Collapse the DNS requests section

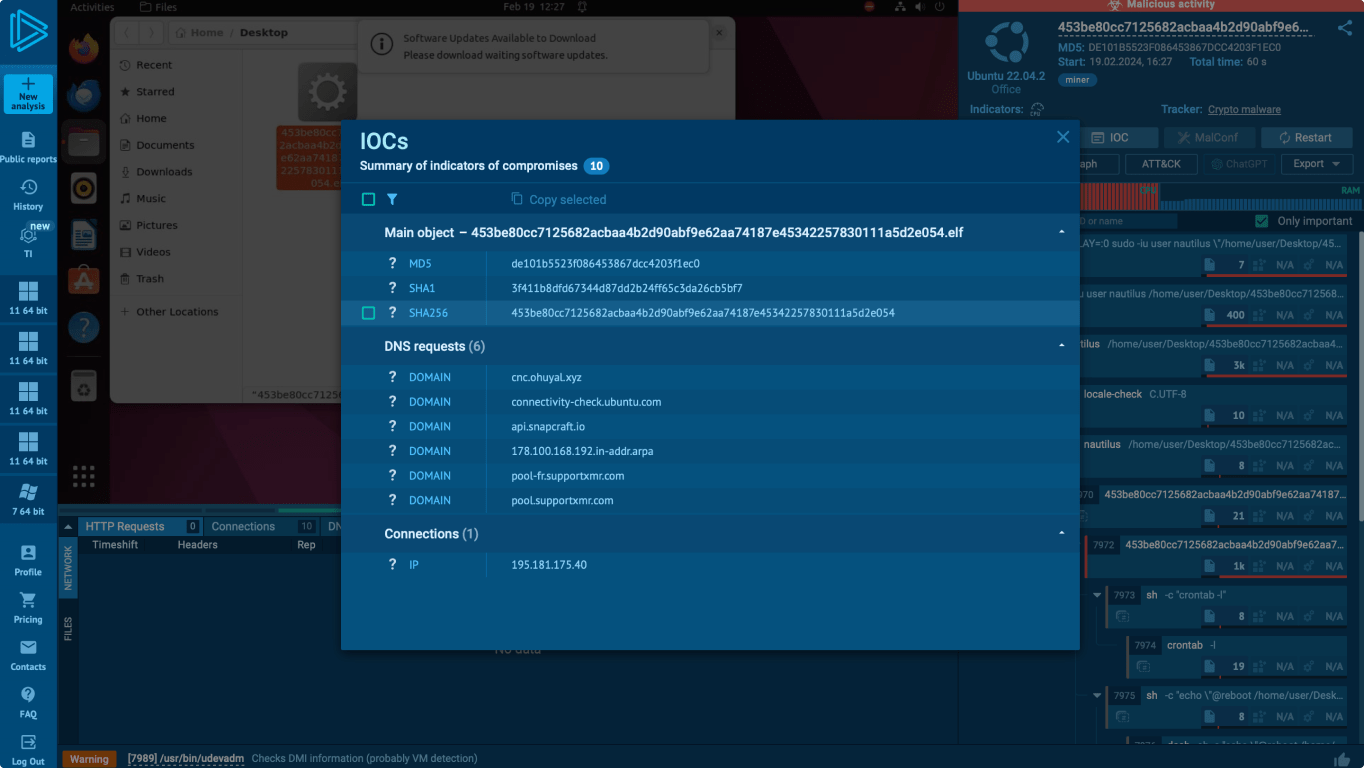pos(1061,346)
